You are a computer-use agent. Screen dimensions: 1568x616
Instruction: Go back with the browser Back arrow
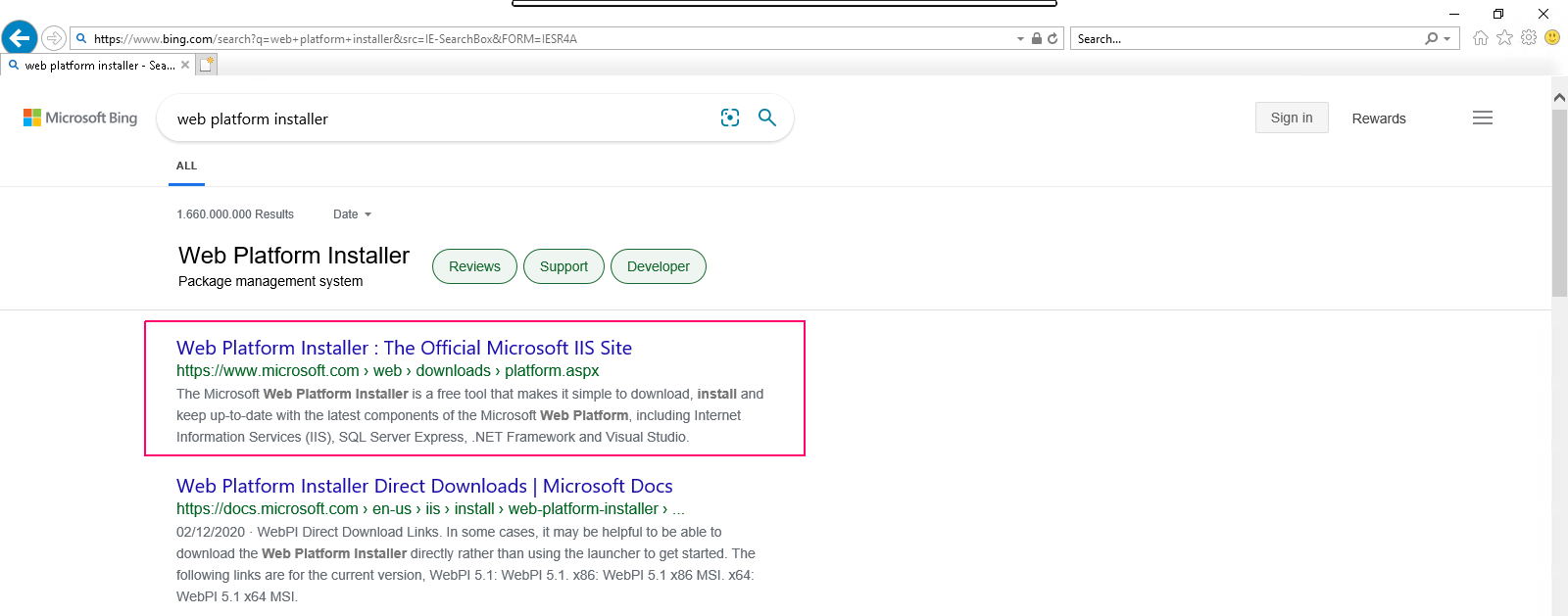20,38
